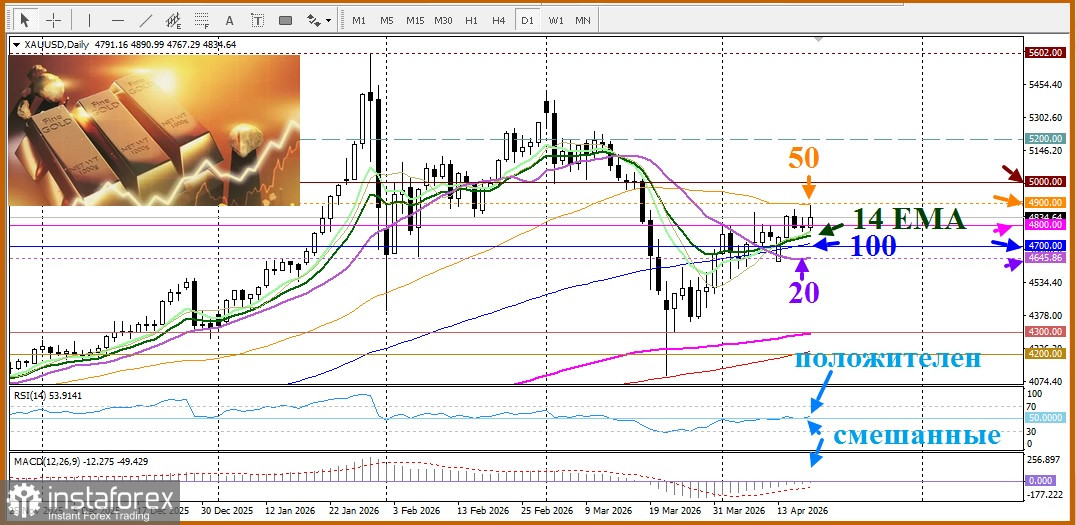Click the 4378.00 price scale value
The height and width of the screenshot is (525, 1076).
(x=1044, y=316)
